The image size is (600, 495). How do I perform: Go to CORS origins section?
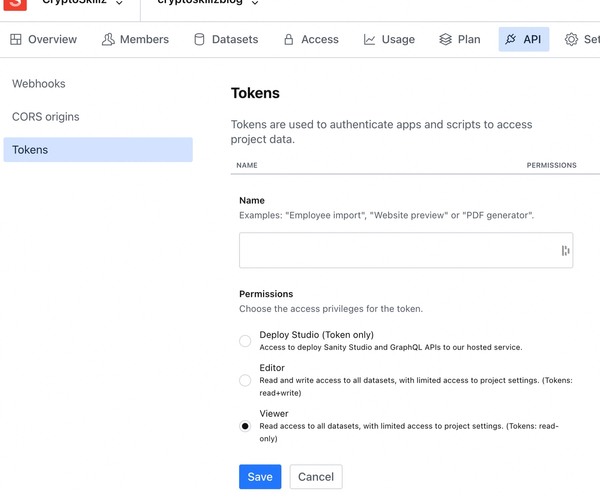pyautogui.click(x=46, y=117)
